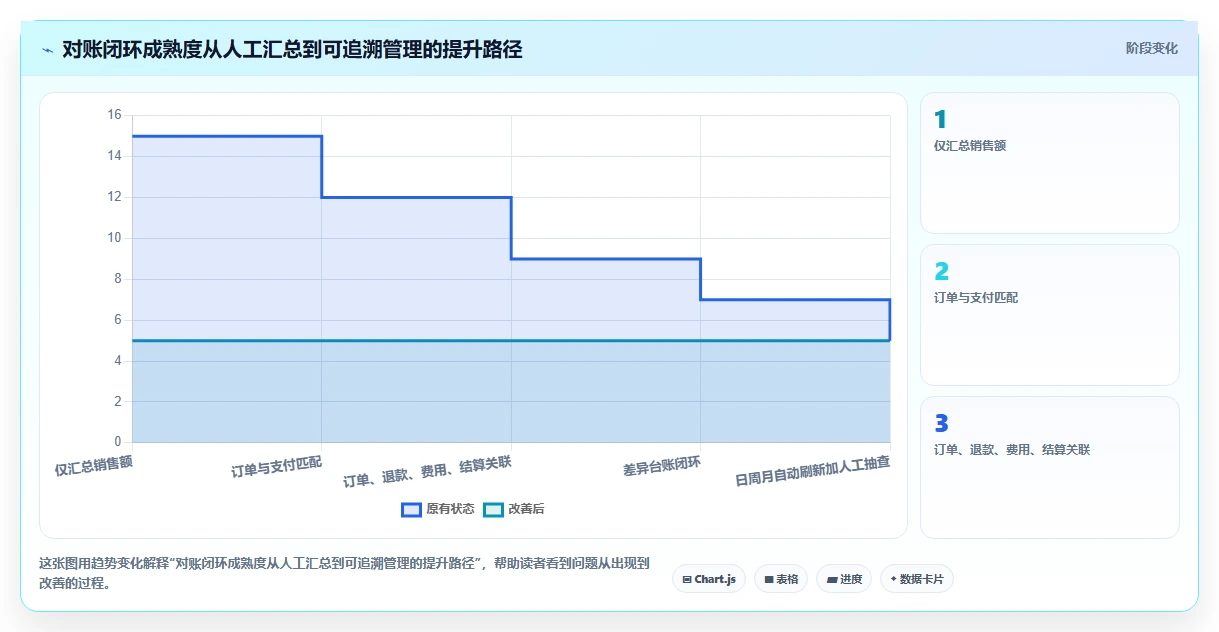Viewport: 1219px width, 632px height.
Task: Open card 2 订单与支付匹配
Action: point(1050,315)
